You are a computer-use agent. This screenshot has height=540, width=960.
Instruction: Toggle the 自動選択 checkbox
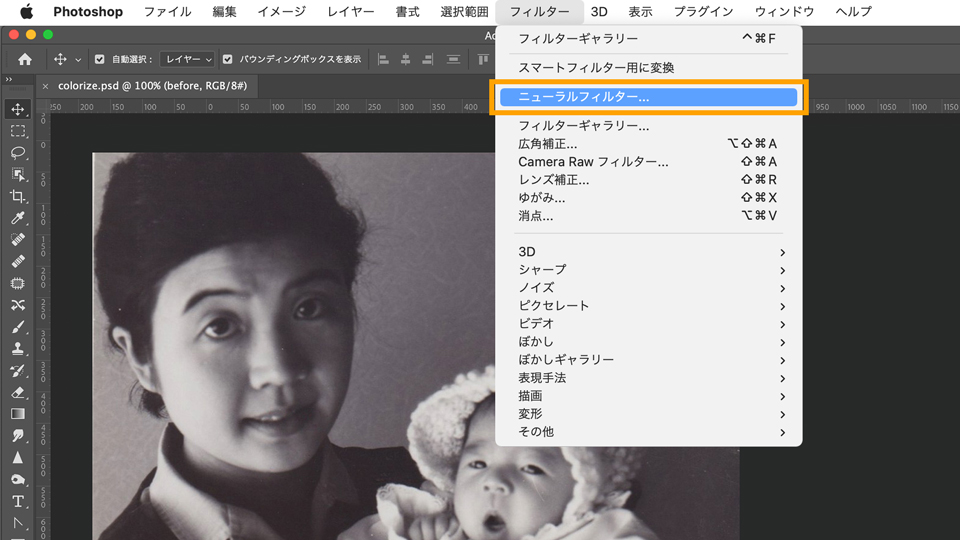tap(99, 59)
